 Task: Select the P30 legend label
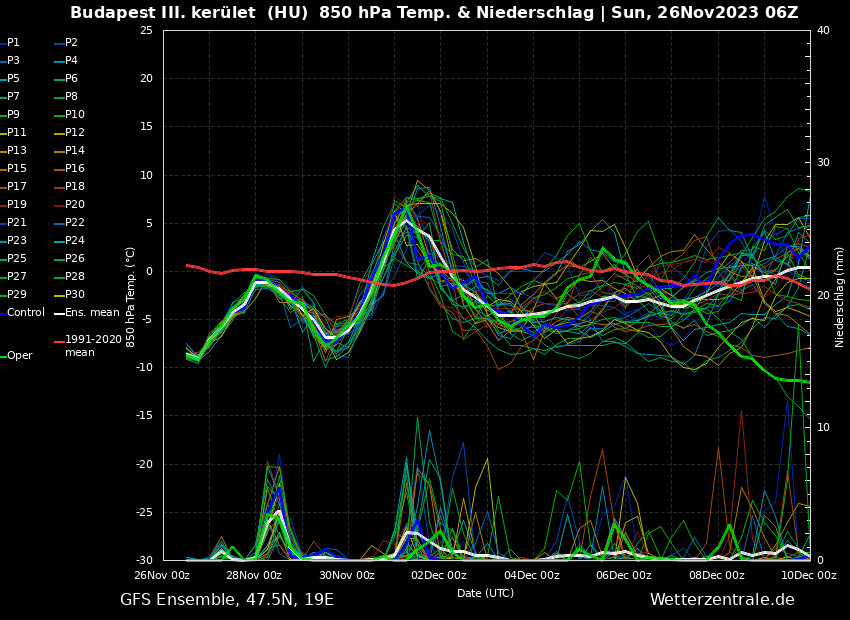[x=75, y=295]
